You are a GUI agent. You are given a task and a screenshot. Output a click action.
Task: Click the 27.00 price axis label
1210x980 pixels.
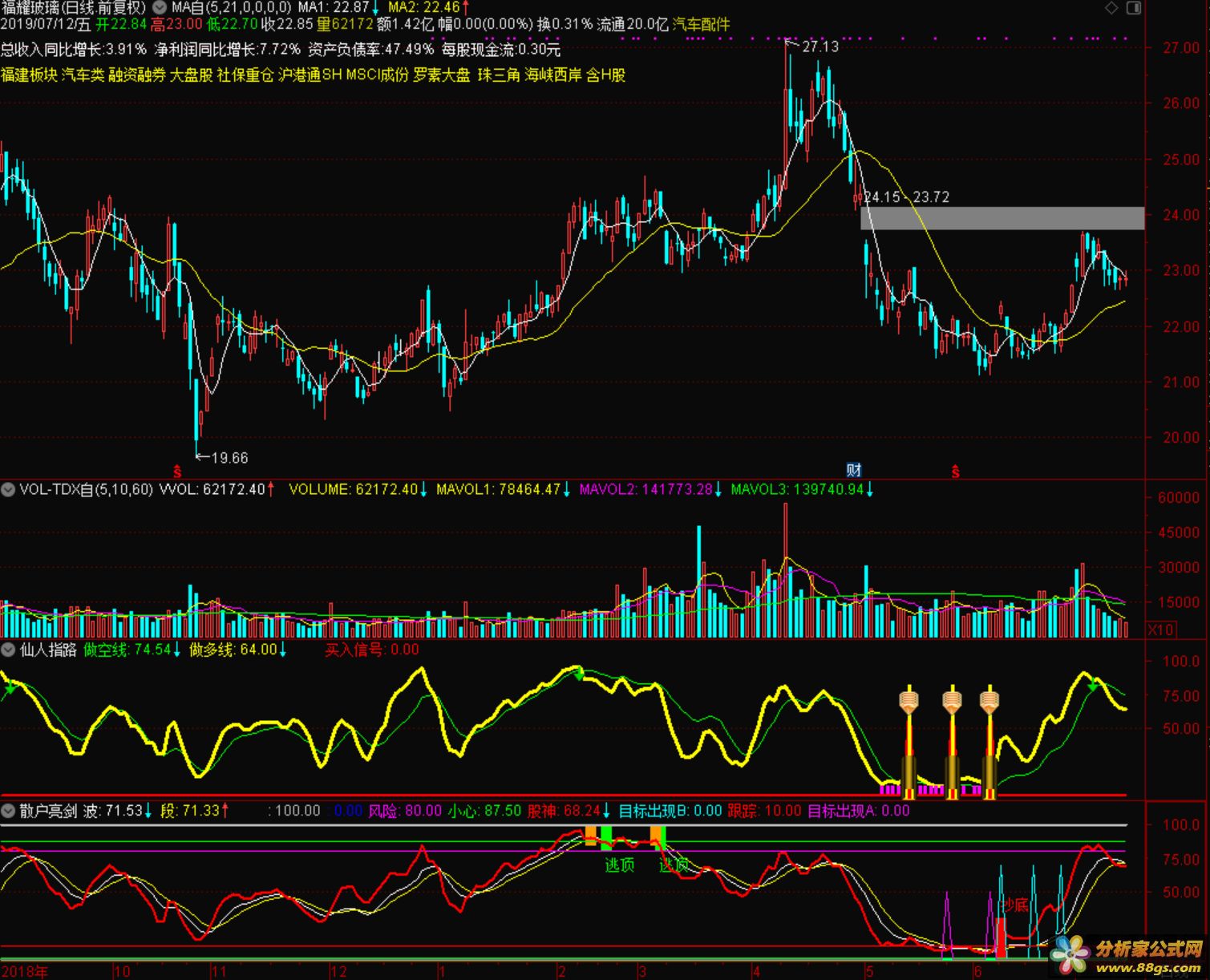tap(1180, 48)
